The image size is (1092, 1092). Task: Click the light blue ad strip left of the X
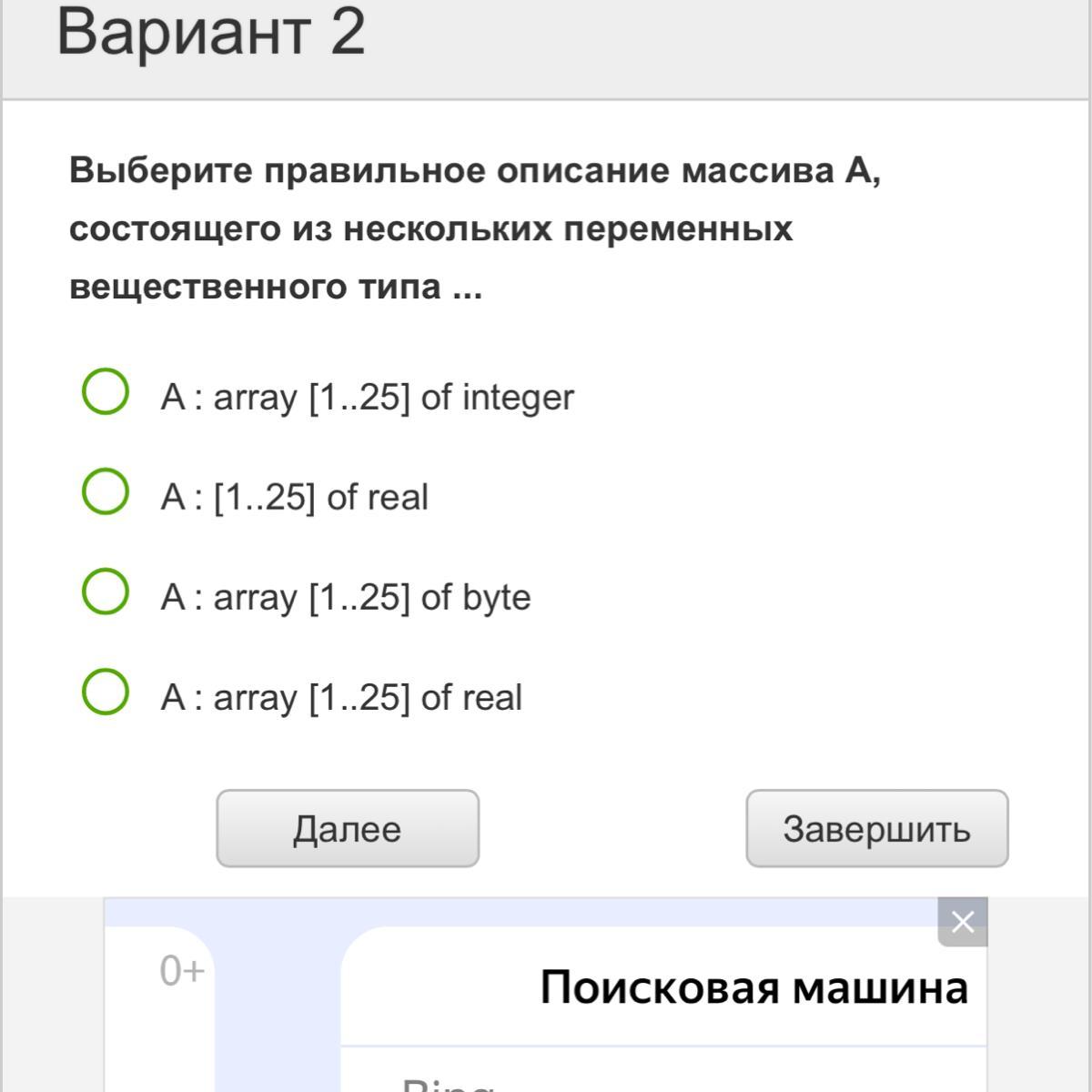pos(519,912)
